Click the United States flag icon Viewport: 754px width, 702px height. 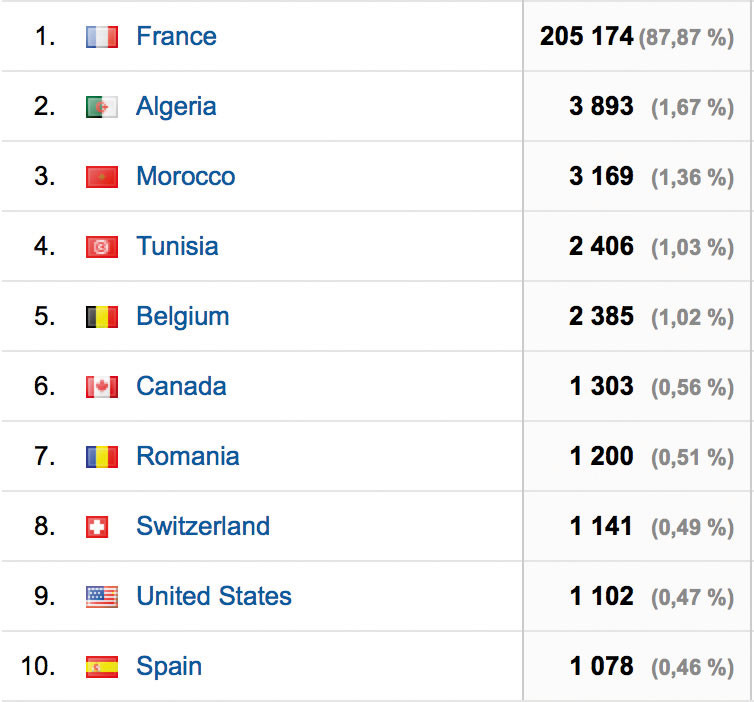point(102,597)
